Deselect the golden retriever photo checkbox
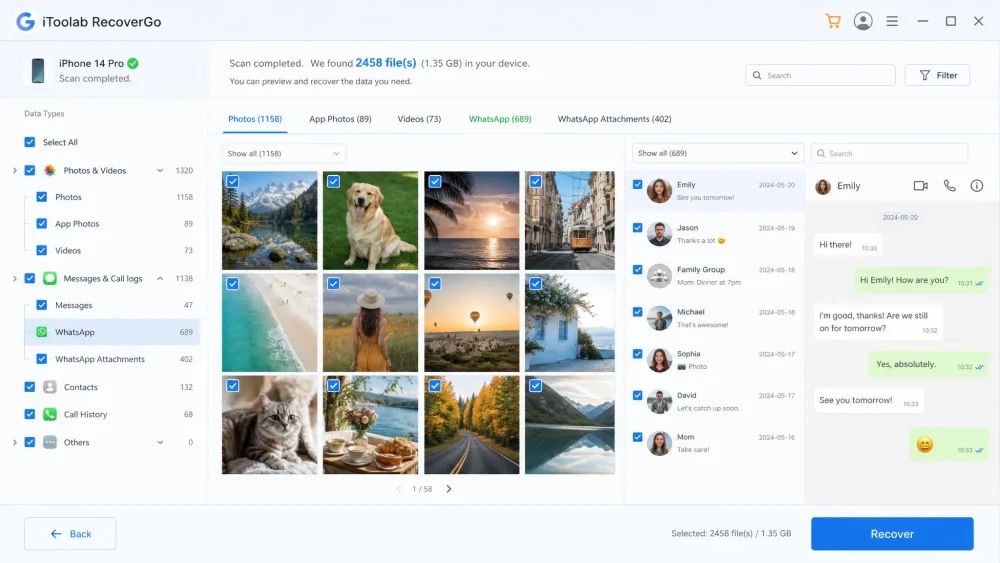1000x563 pixels. 334,182
